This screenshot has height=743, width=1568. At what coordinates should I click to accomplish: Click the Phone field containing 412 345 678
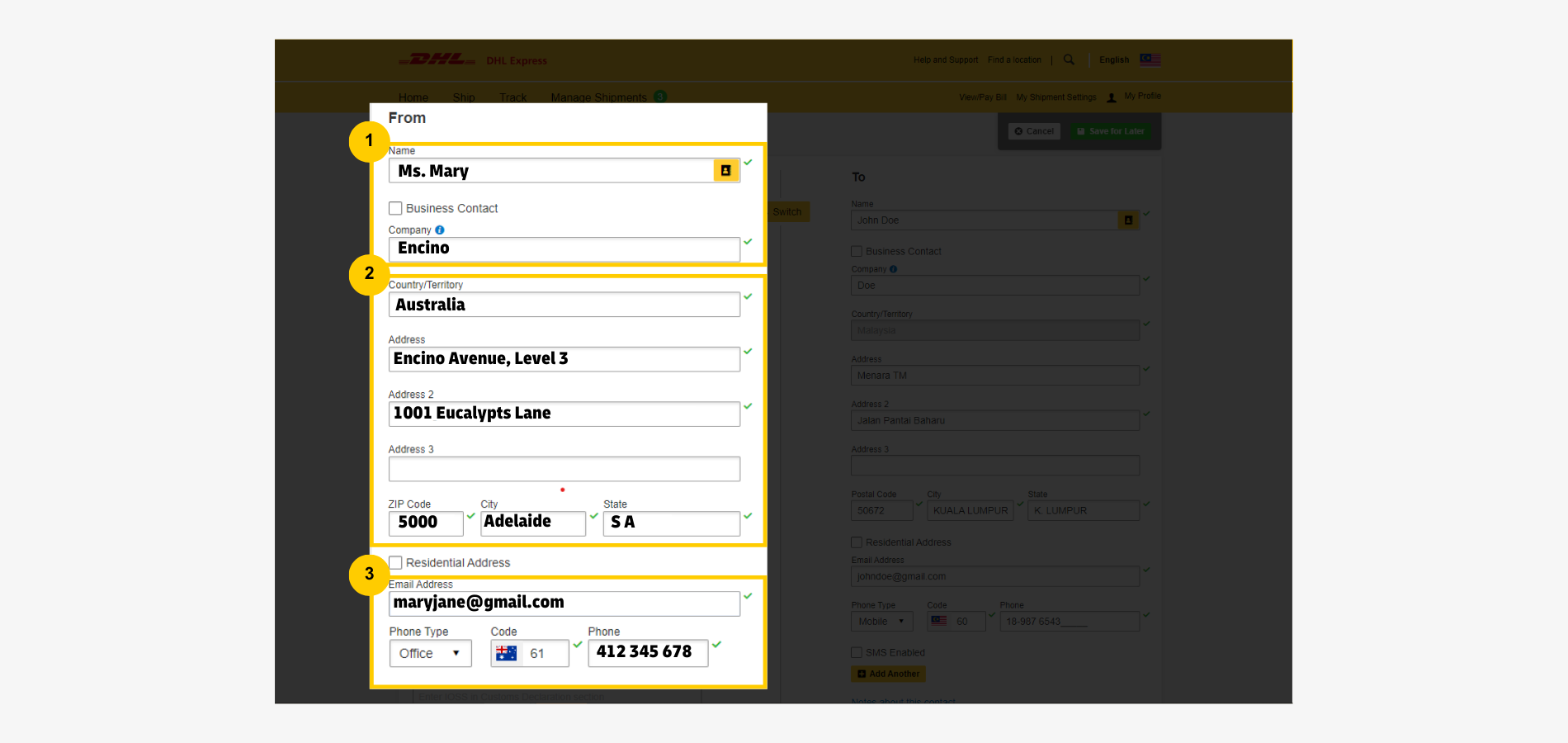click(x=648, y=653)
